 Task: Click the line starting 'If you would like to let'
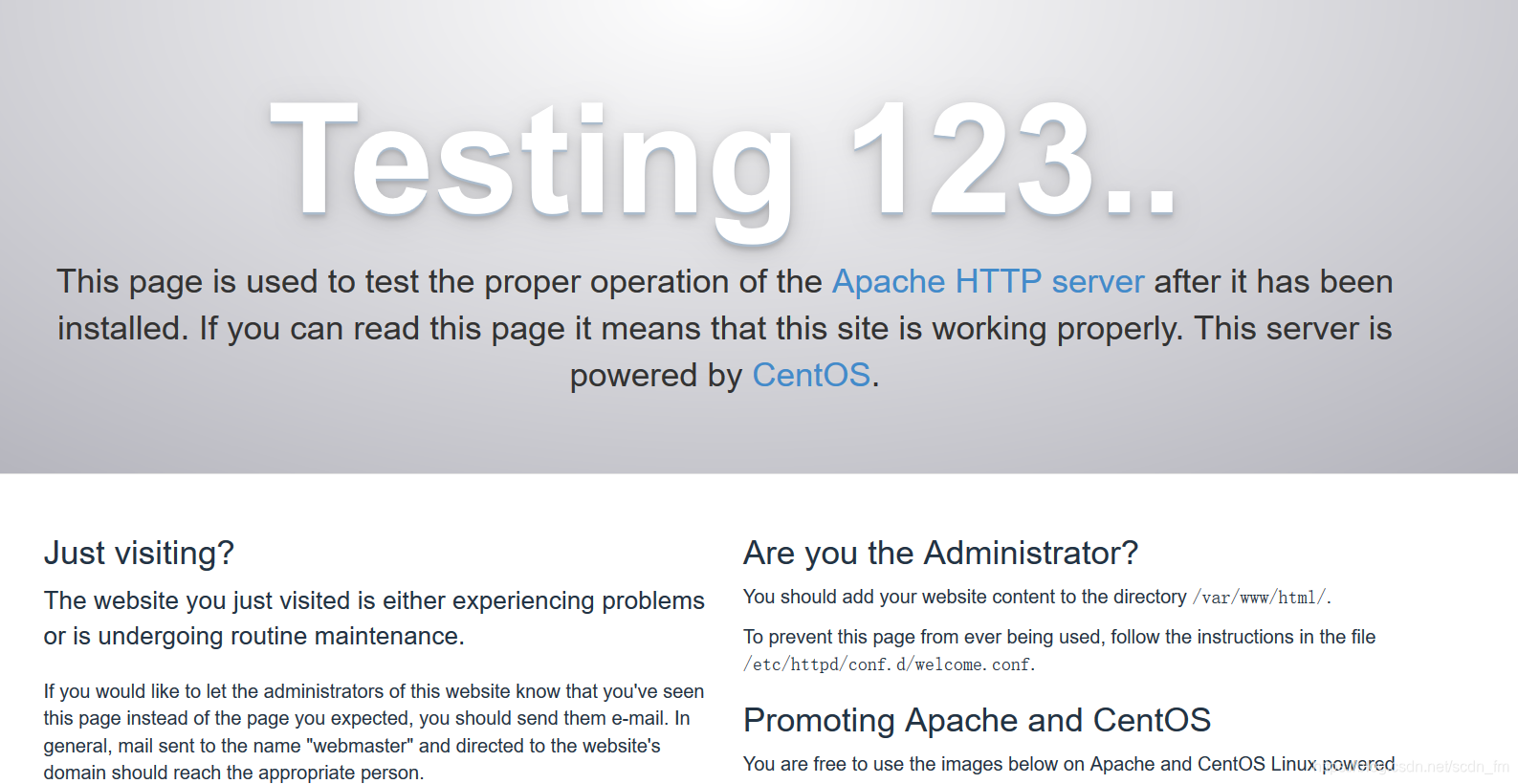374,691
